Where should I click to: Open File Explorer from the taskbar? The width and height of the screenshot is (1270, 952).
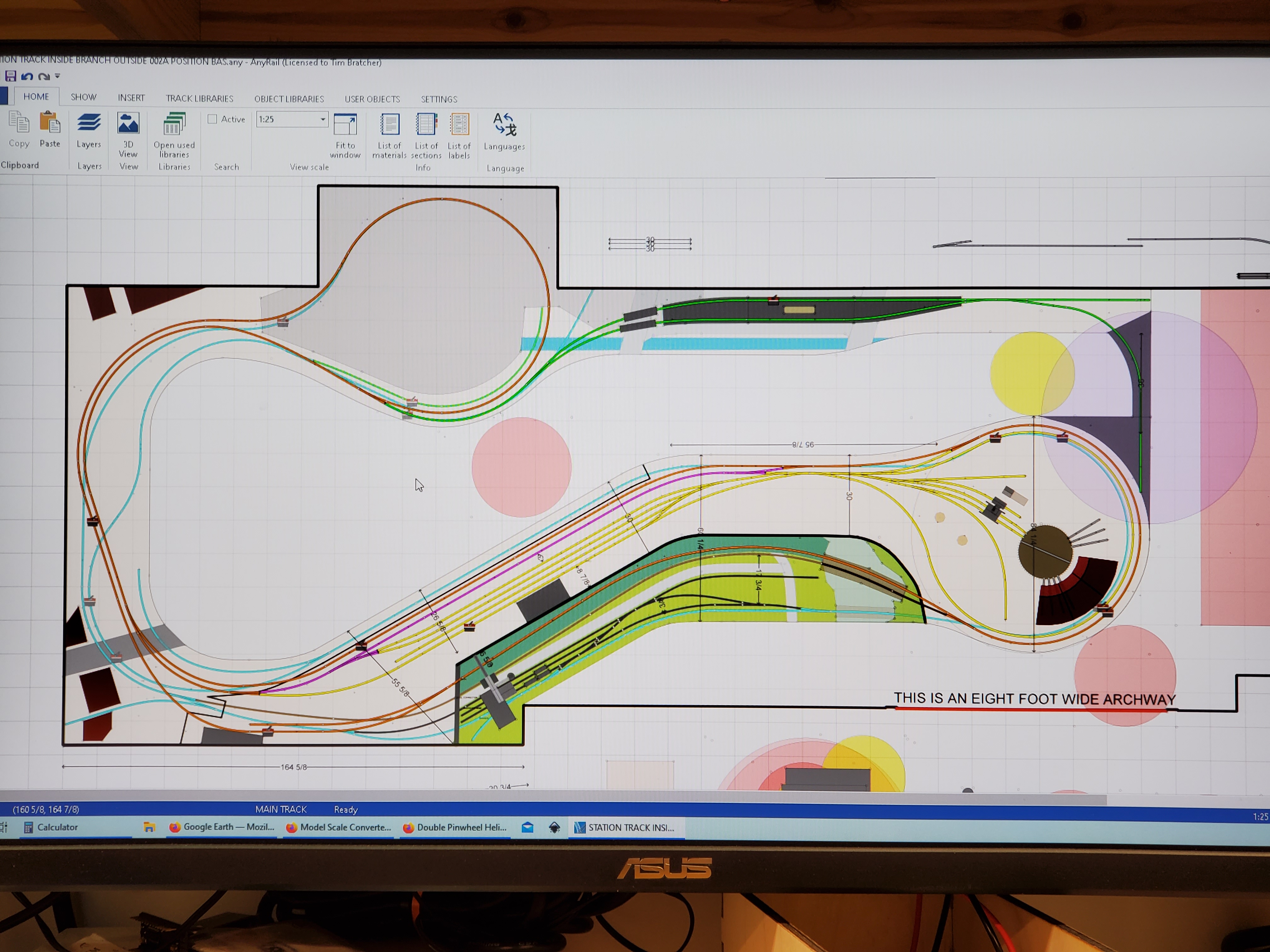149,827
